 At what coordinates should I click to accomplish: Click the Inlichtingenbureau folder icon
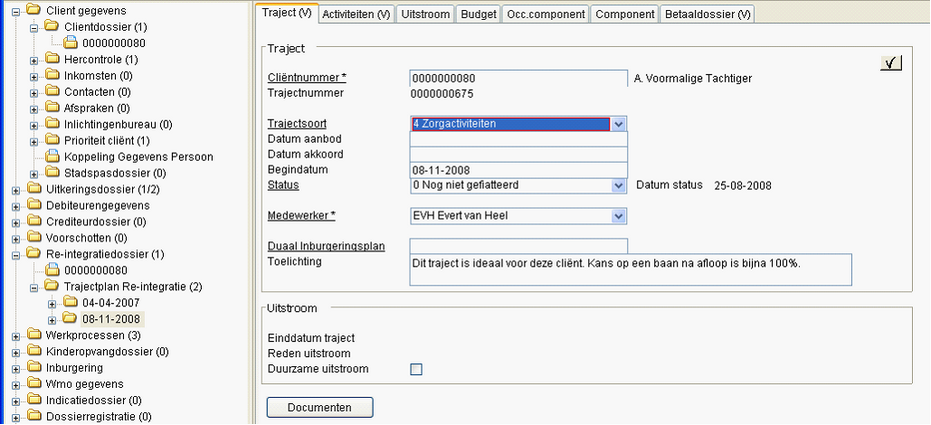pyautogui.click(x=53, y=124)
